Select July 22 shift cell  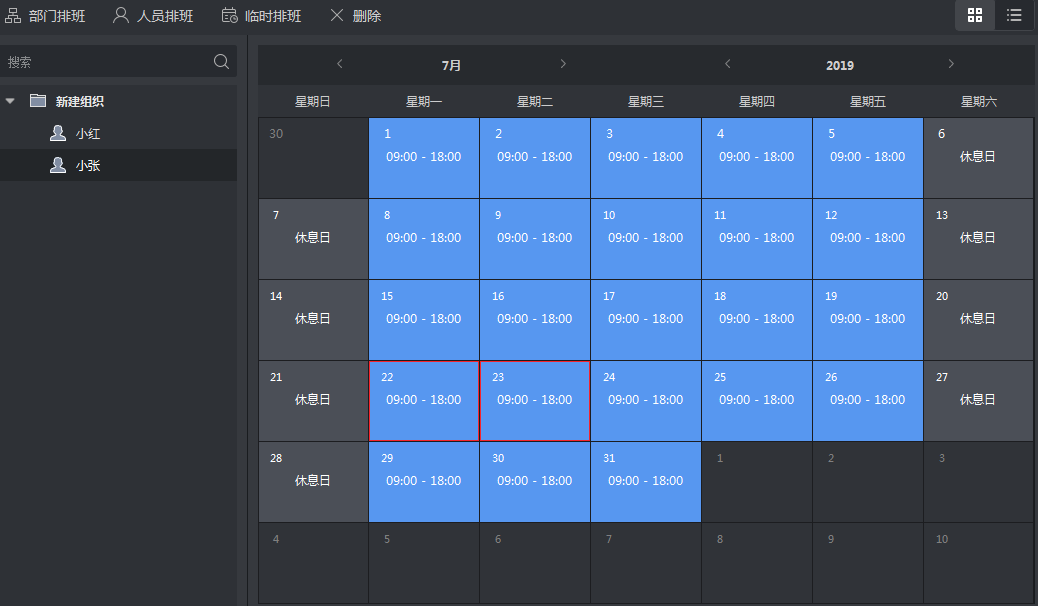coord(424,400)
